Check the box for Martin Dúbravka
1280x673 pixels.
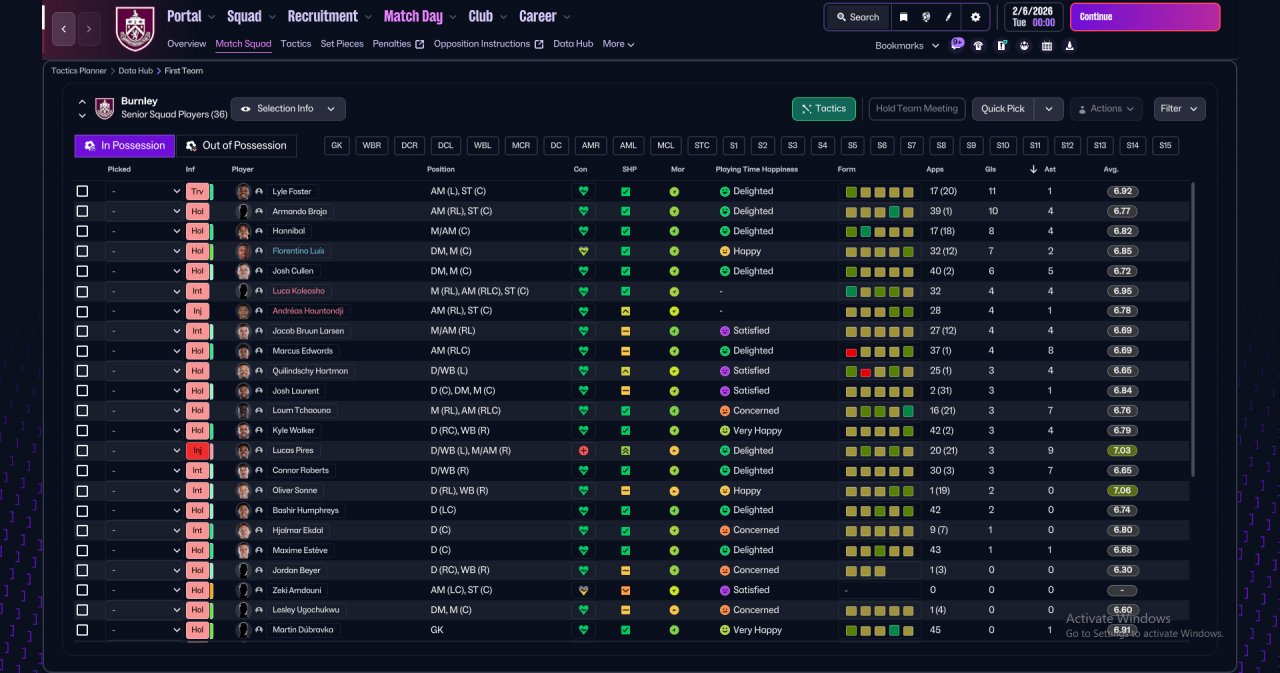[x=82, y=630]
